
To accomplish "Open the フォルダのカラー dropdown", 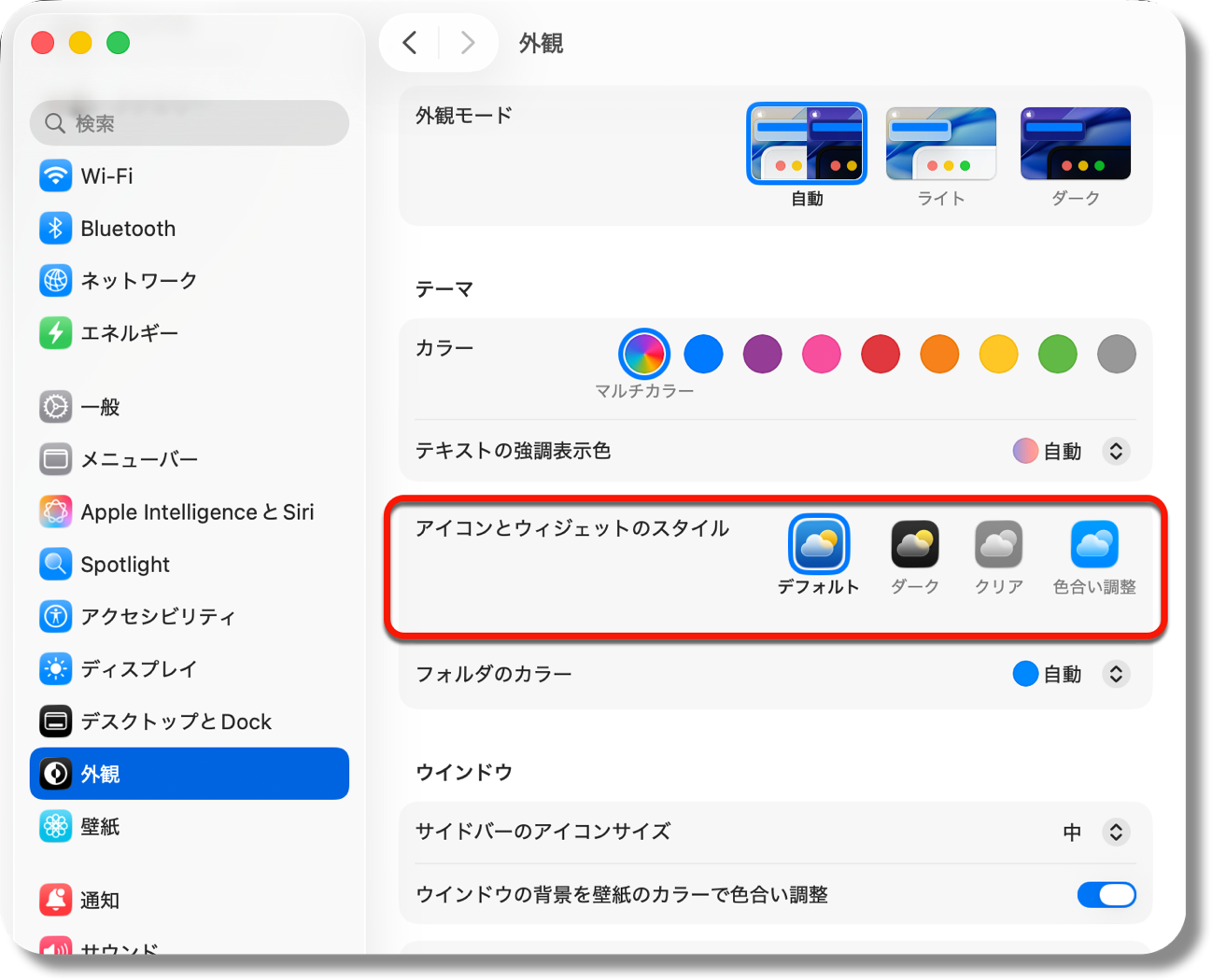I will pyautogui.click(x=1116, y=674).
